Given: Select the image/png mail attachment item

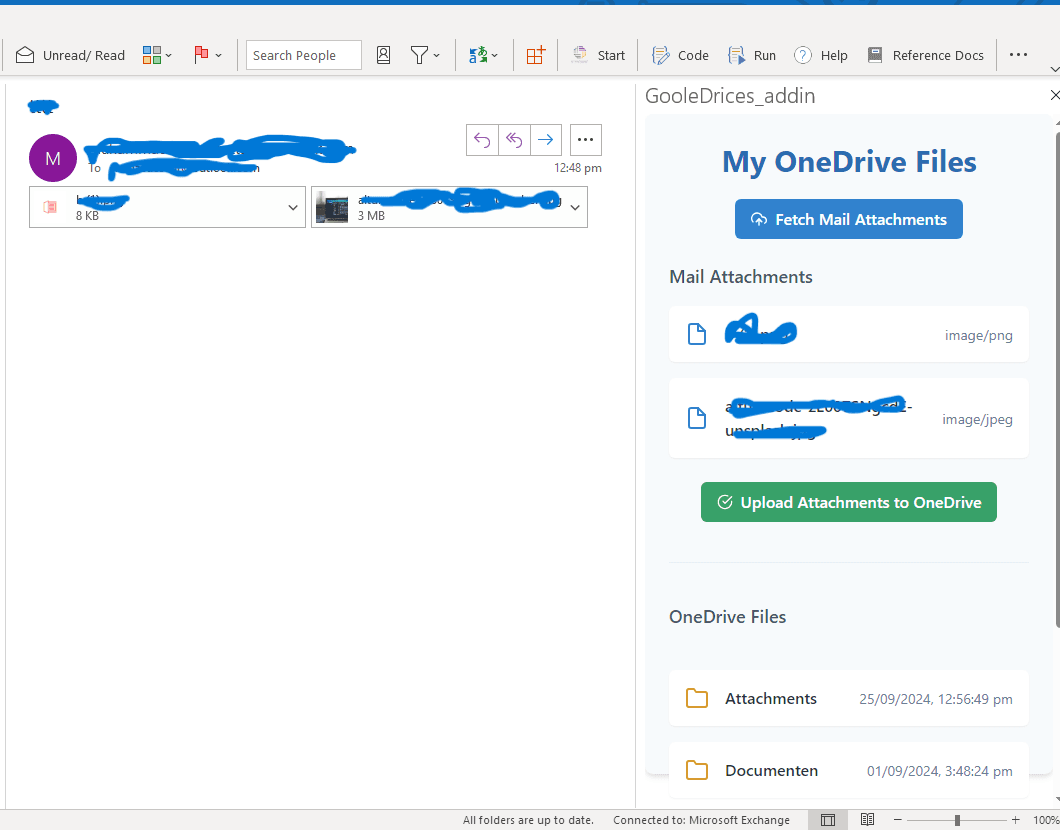Looking at the screenshot, I should (x=848, y=334).
